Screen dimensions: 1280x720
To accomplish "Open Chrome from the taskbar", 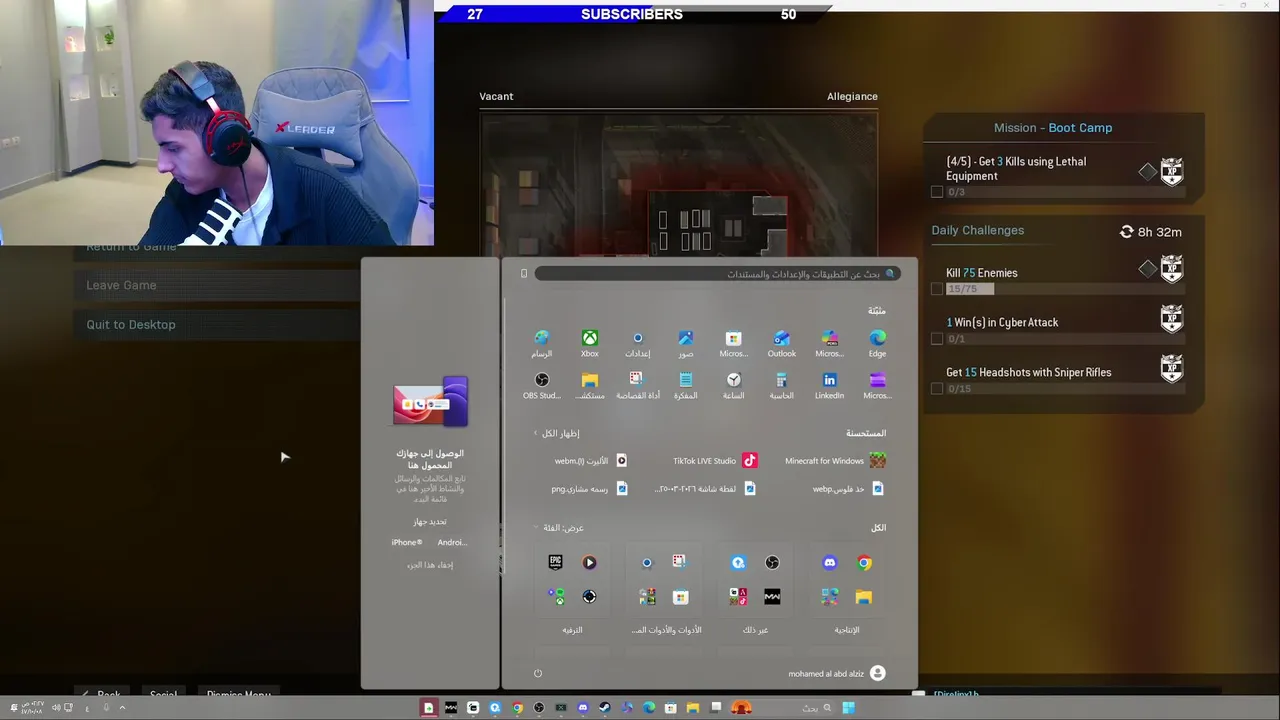I will [517, 708].
